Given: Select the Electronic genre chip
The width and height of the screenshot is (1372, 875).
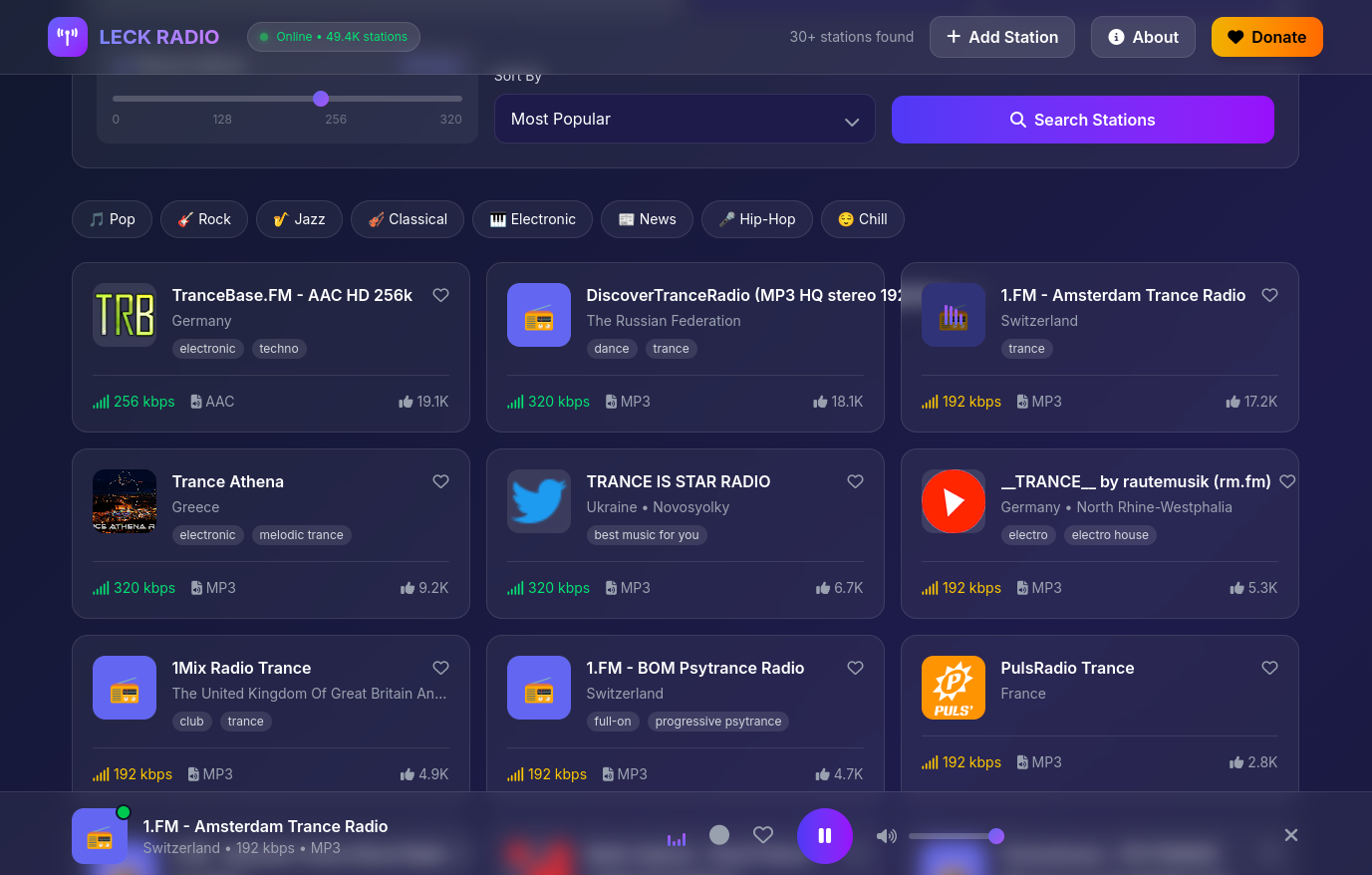Looking at the screenshot, I should pyautogui.click(x=532, y=219).
